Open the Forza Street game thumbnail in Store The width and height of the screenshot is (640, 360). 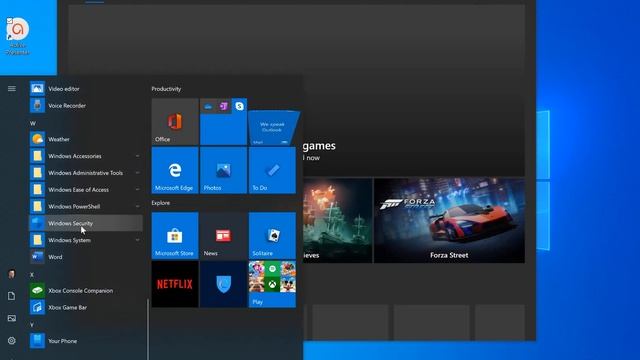449,220
